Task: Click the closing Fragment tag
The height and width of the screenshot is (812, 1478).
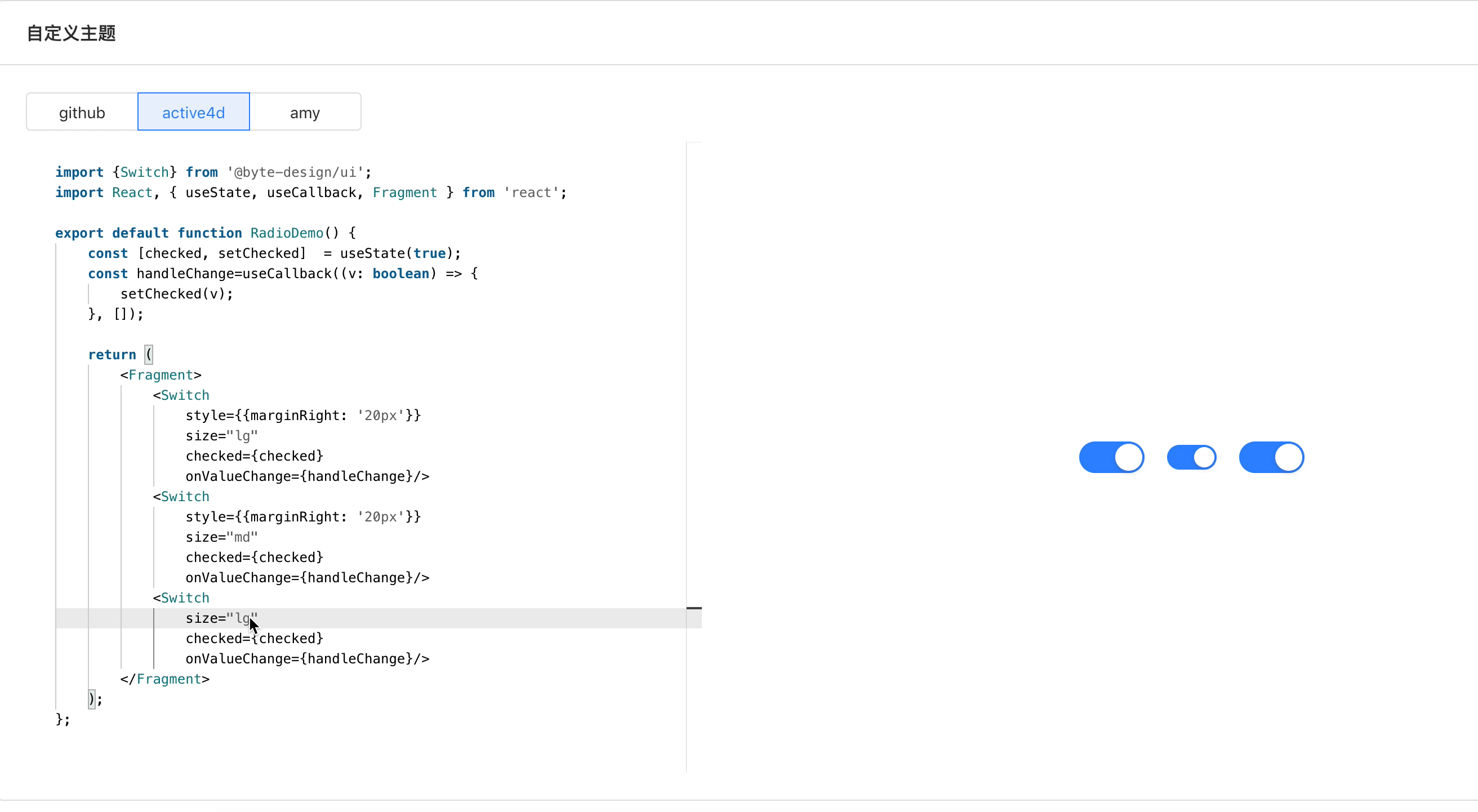Action: coord(164,679)
